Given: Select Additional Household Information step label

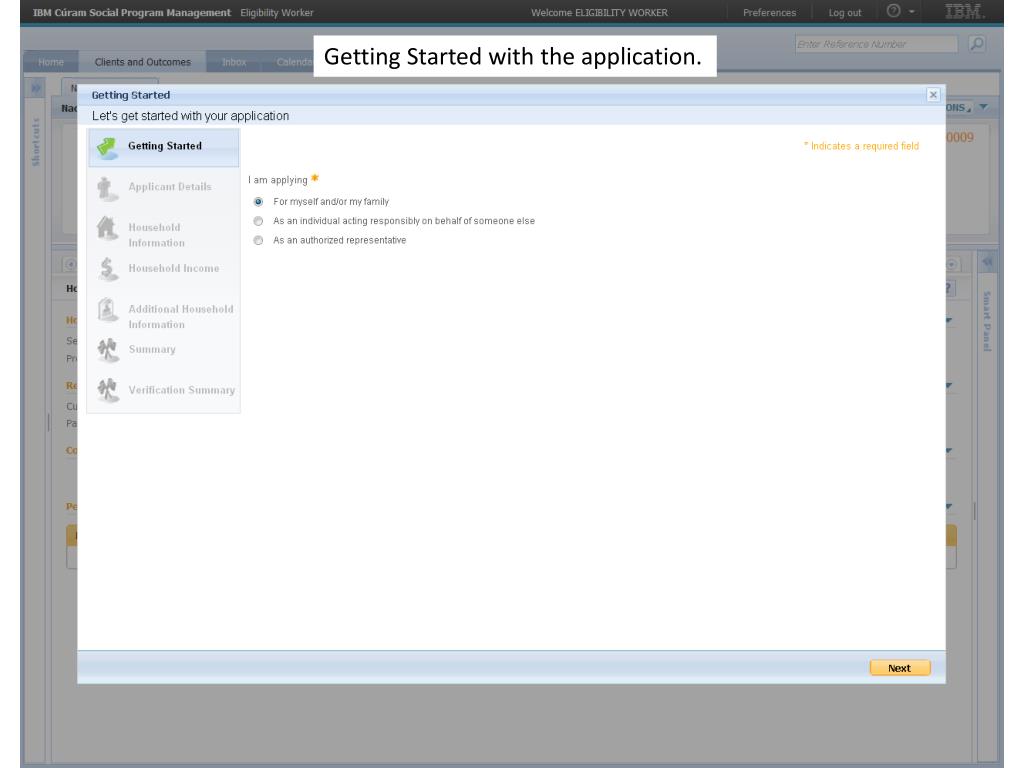Looking at the screenshot, I should click(181, 317).
